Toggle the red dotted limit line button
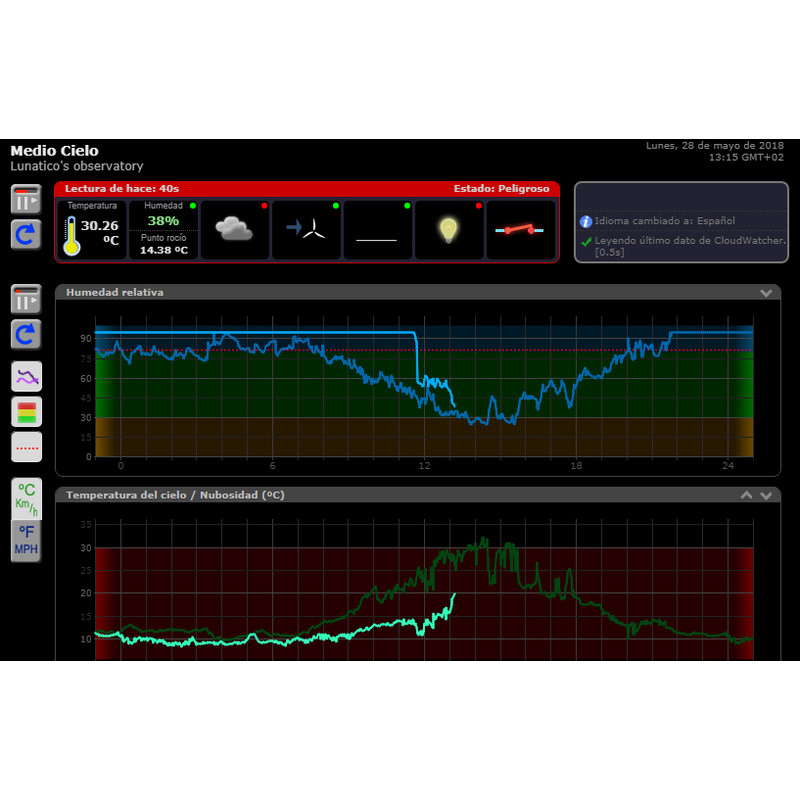 (26, 447)
